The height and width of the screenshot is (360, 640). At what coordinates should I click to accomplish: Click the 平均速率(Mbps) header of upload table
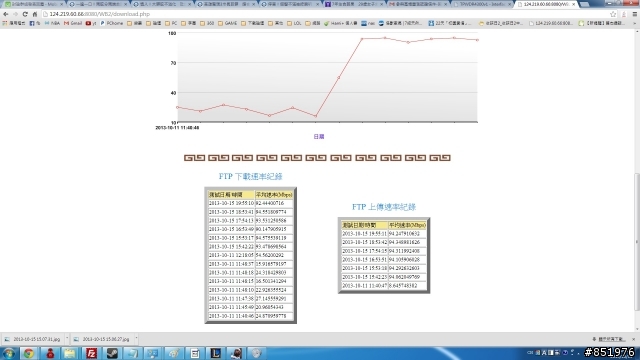tap(407, 225)
